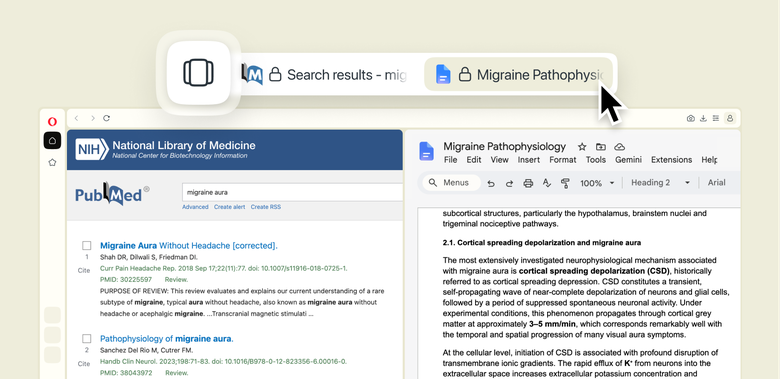Click the PubMed logo
Viewport: 780px width, 379px height.
click(112, 194)
